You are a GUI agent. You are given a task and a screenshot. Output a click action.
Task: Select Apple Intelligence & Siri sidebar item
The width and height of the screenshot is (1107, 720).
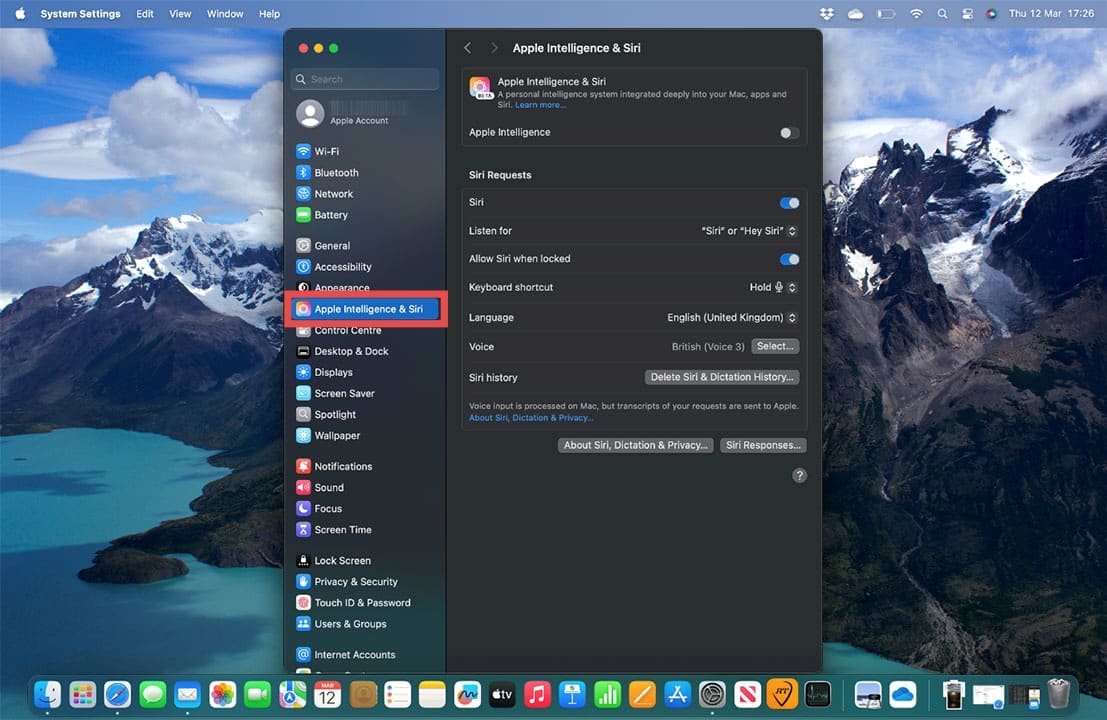pos(365,309)
